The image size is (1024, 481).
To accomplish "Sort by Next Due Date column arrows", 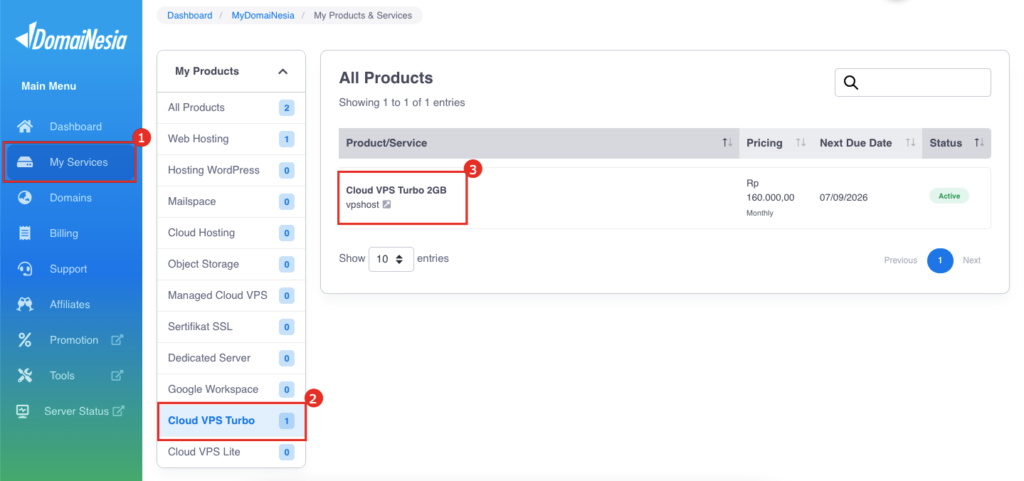I will pyautogui.click(x=910, y=143).
